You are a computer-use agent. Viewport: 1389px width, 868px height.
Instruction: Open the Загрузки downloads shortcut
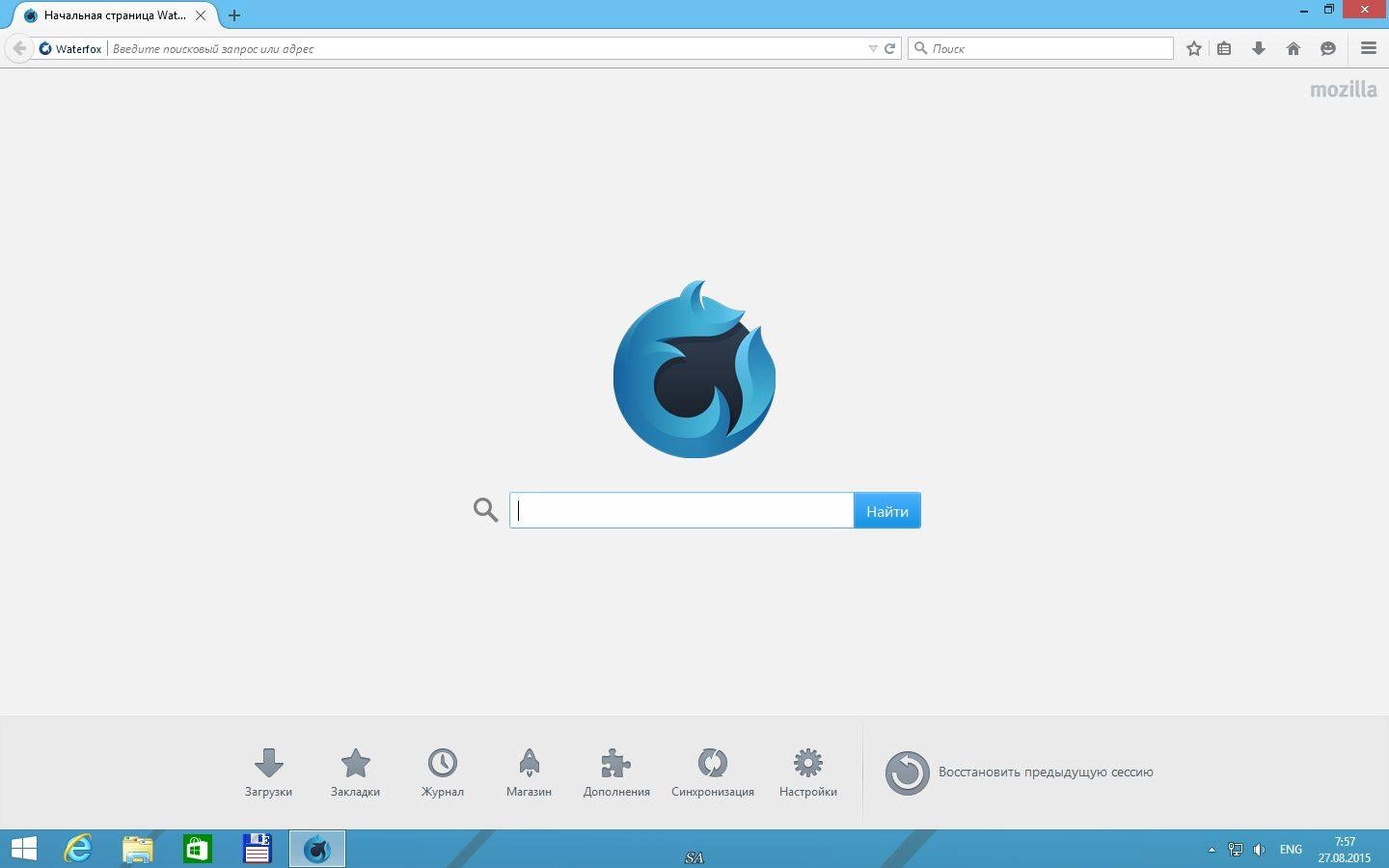click(x=268, y=773)
